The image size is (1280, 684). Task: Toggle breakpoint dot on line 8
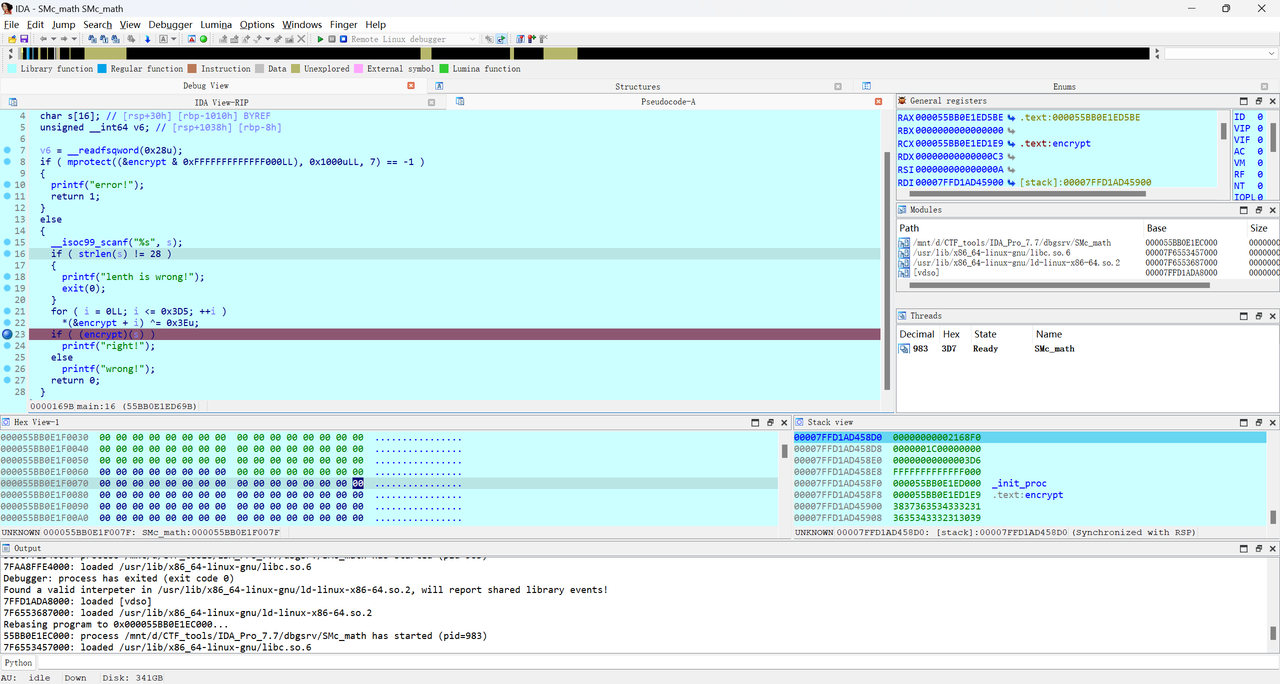[x=8, y=161]
